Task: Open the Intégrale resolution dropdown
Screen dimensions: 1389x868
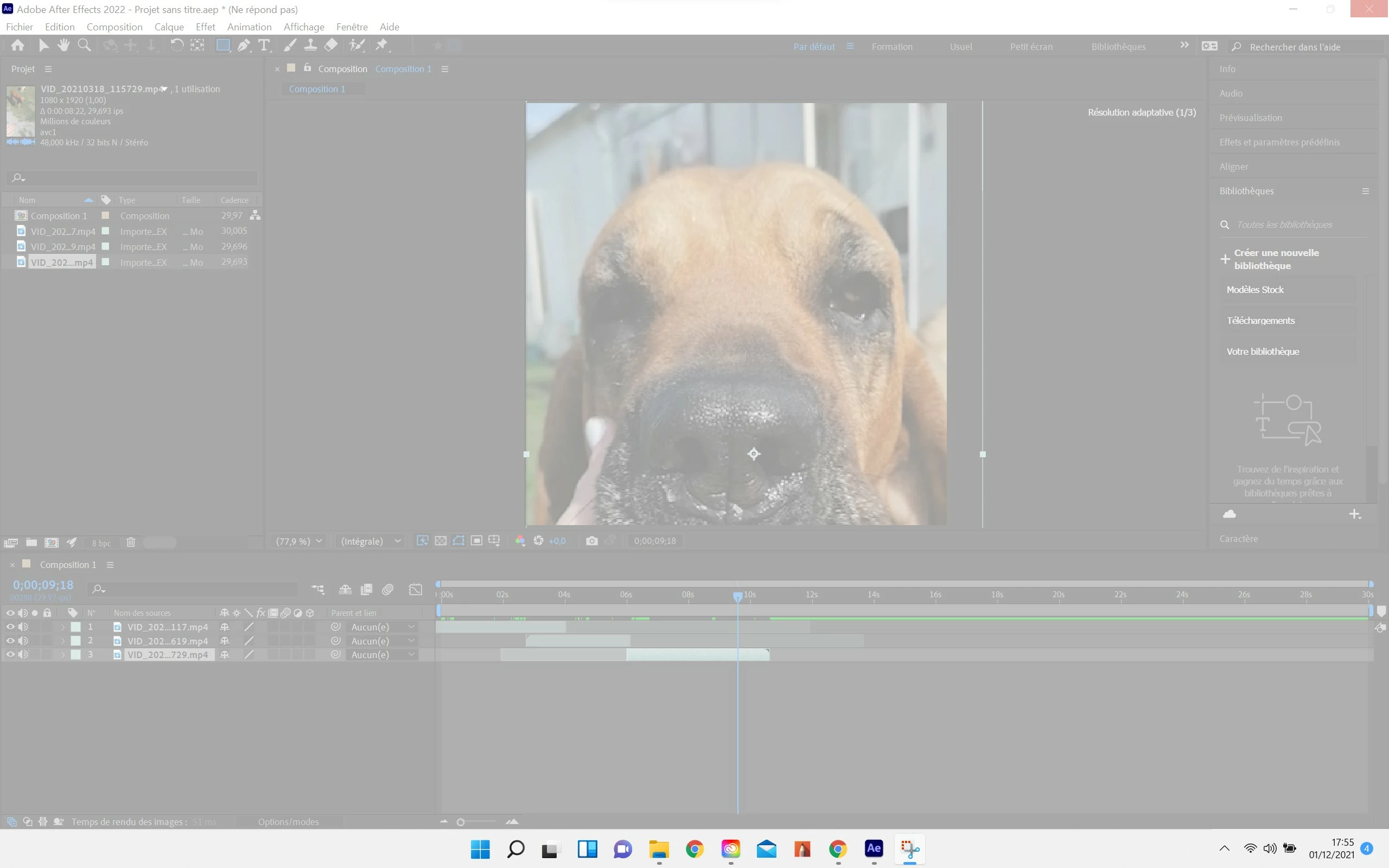Action: tap(370, 541)
